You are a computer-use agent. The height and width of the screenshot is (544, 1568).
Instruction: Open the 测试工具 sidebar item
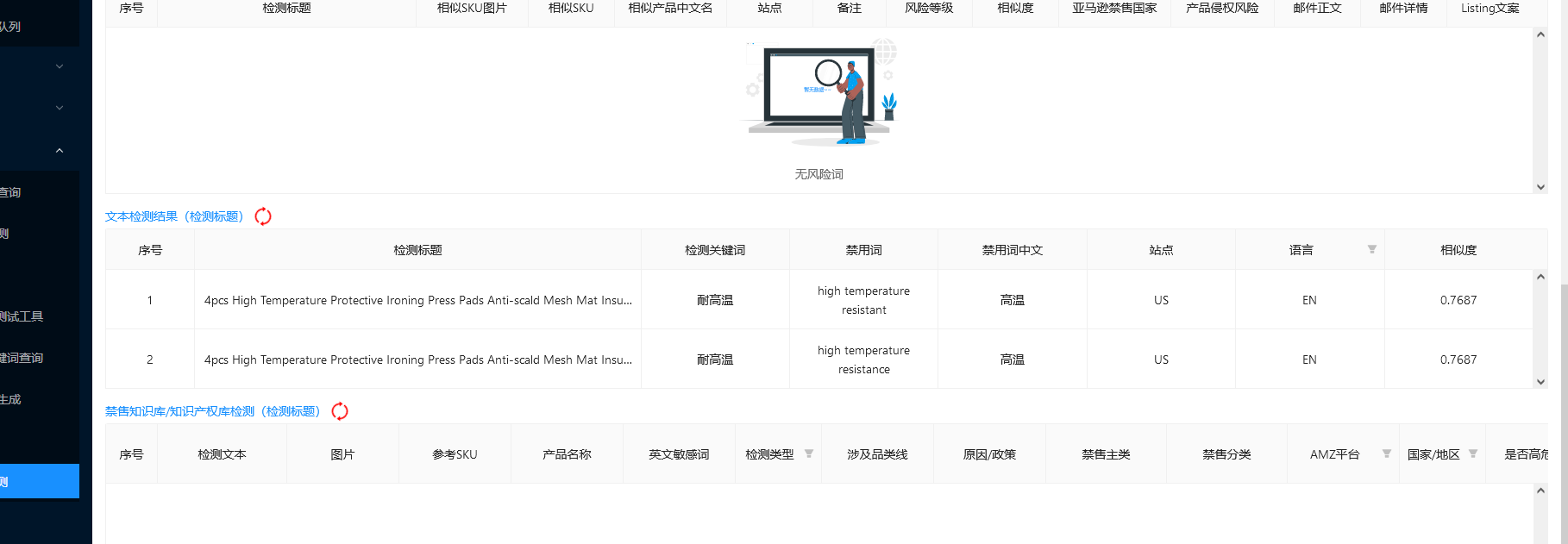coord(22,316)
